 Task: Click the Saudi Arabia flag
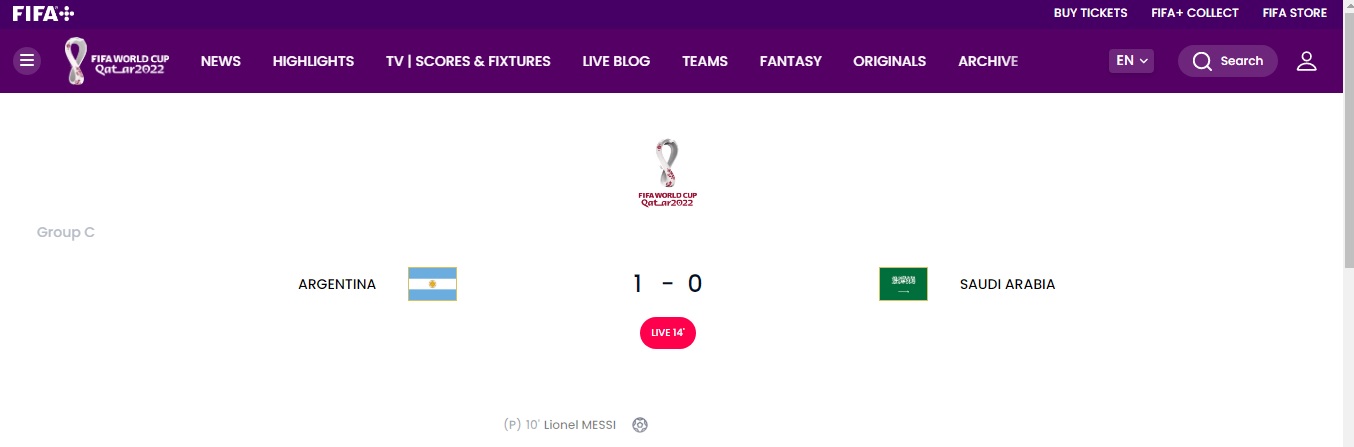click(903, 284)
